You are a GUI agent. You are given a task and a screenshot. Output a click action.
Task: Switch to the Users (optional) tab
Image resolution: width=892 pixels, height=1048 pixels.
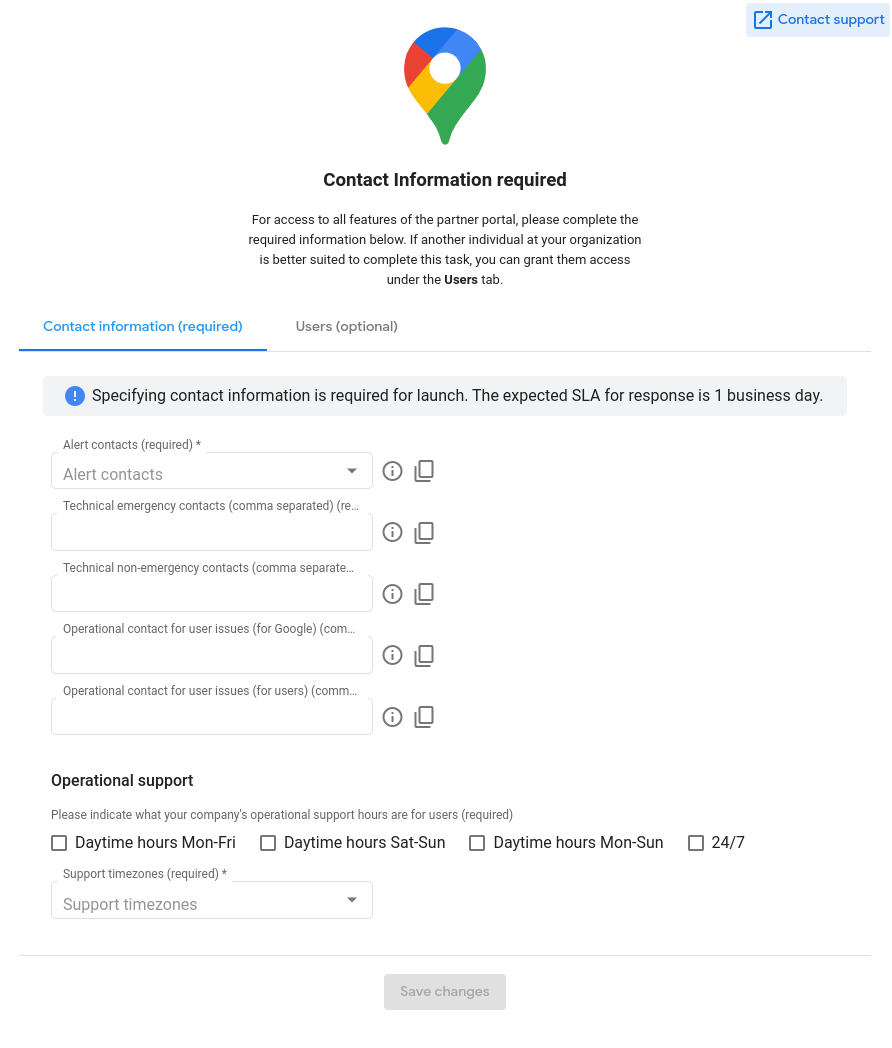[346, 326]
